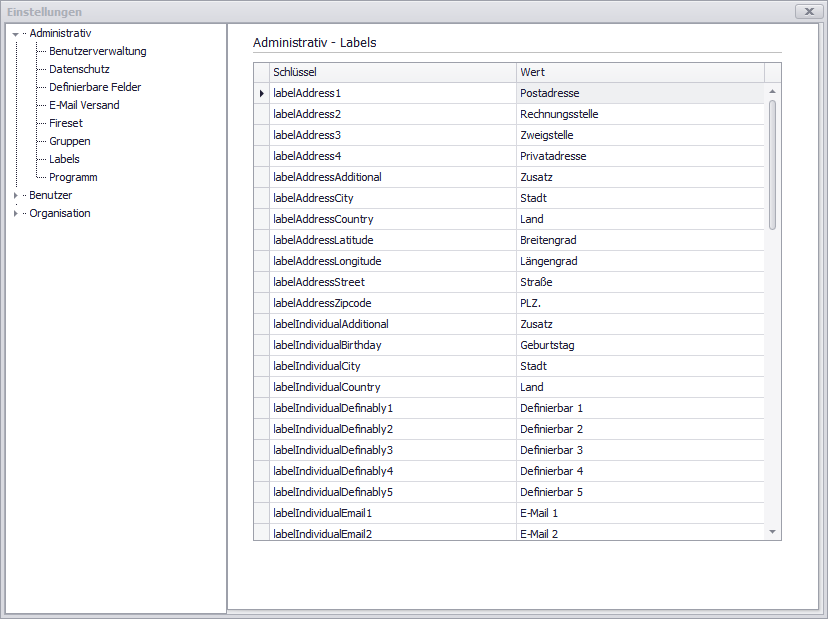Edit the Rechnungsstelle value cell
The width and height of the screenshot is (828, 619).
[x=640, y=114]
